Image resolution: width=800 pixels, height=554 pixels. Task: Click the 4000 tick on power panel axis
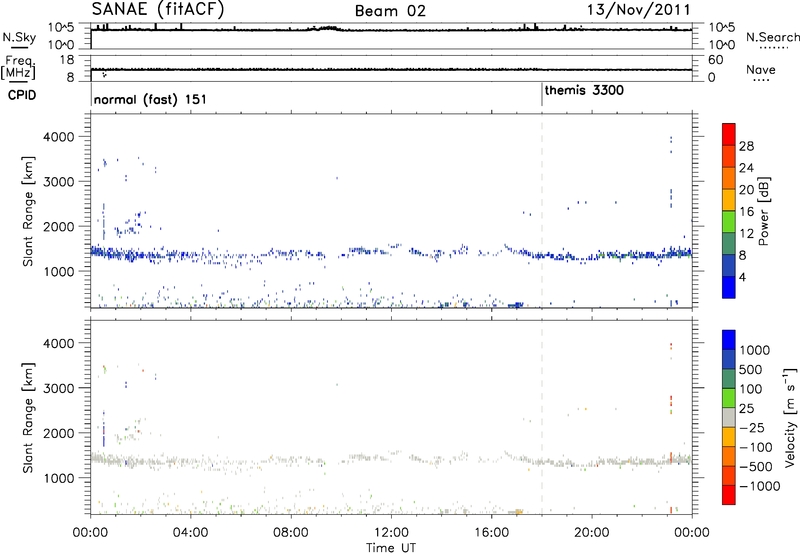pyautogui.click(x=58, y=137)
